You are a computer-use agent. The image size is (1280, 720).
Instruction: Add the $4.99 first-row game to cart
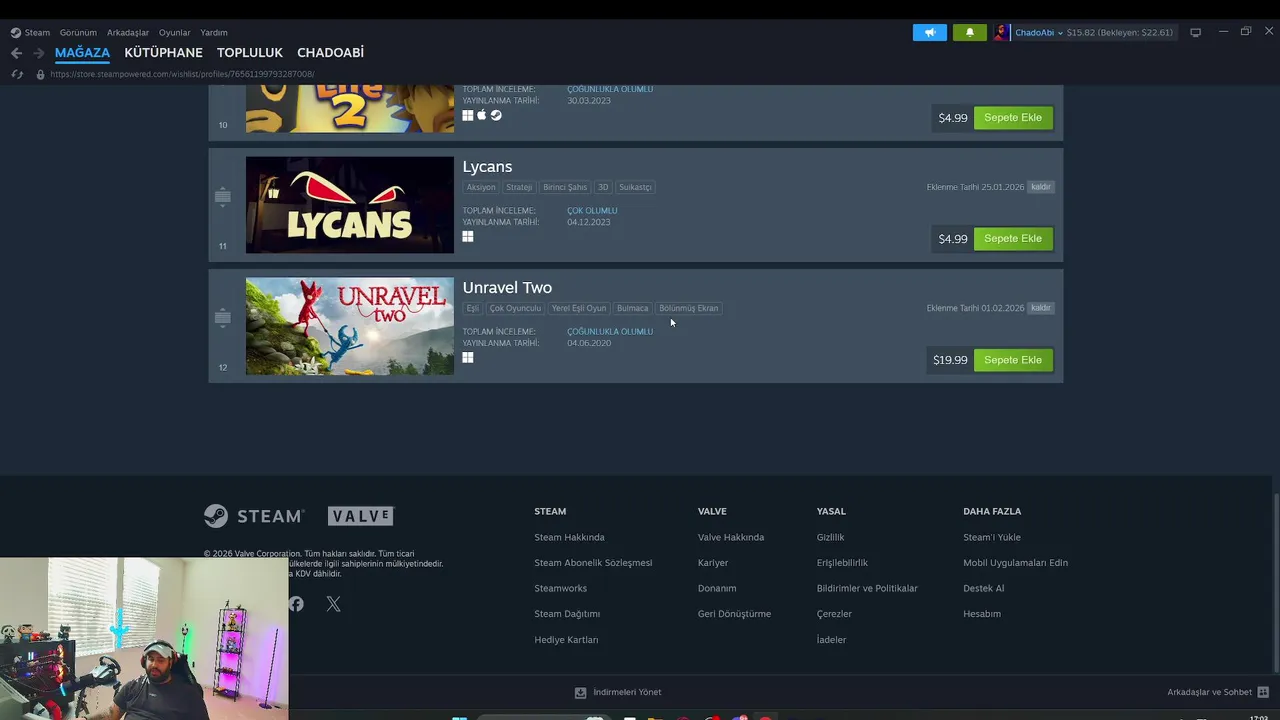coord(1013,118)
